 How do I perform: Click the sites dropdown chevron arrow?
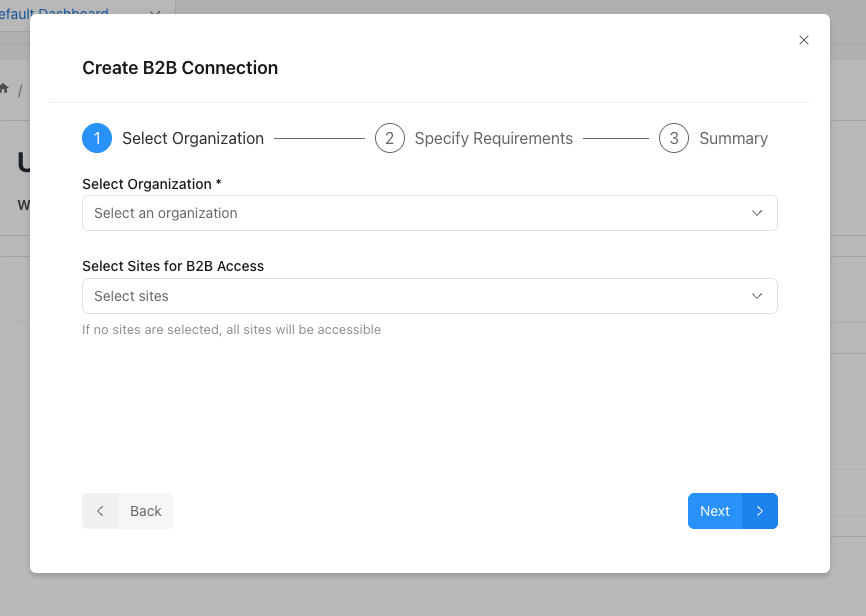(x=758, y=296)
